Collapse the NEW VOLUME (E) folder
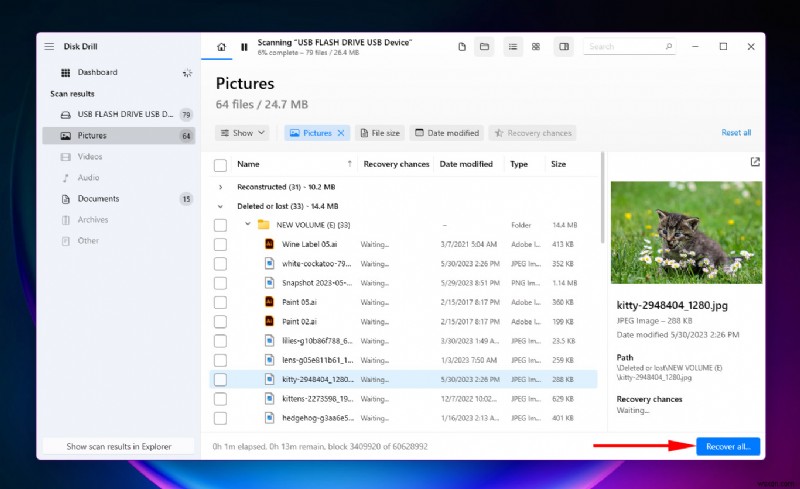 point(247,224)
